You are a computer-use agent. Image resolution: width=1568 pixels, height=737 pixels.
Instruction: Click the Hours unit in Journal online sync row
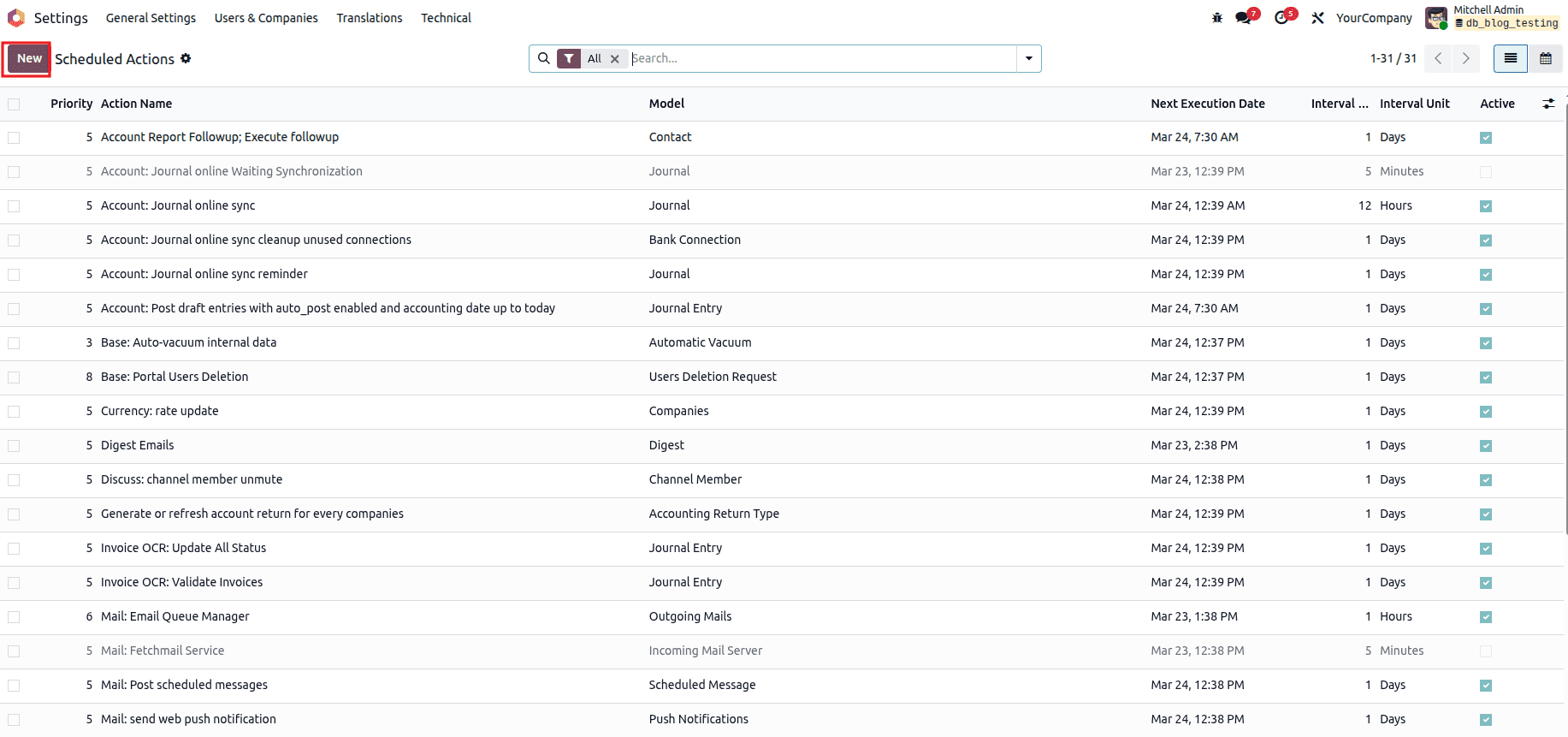(x=1395, y=205)
